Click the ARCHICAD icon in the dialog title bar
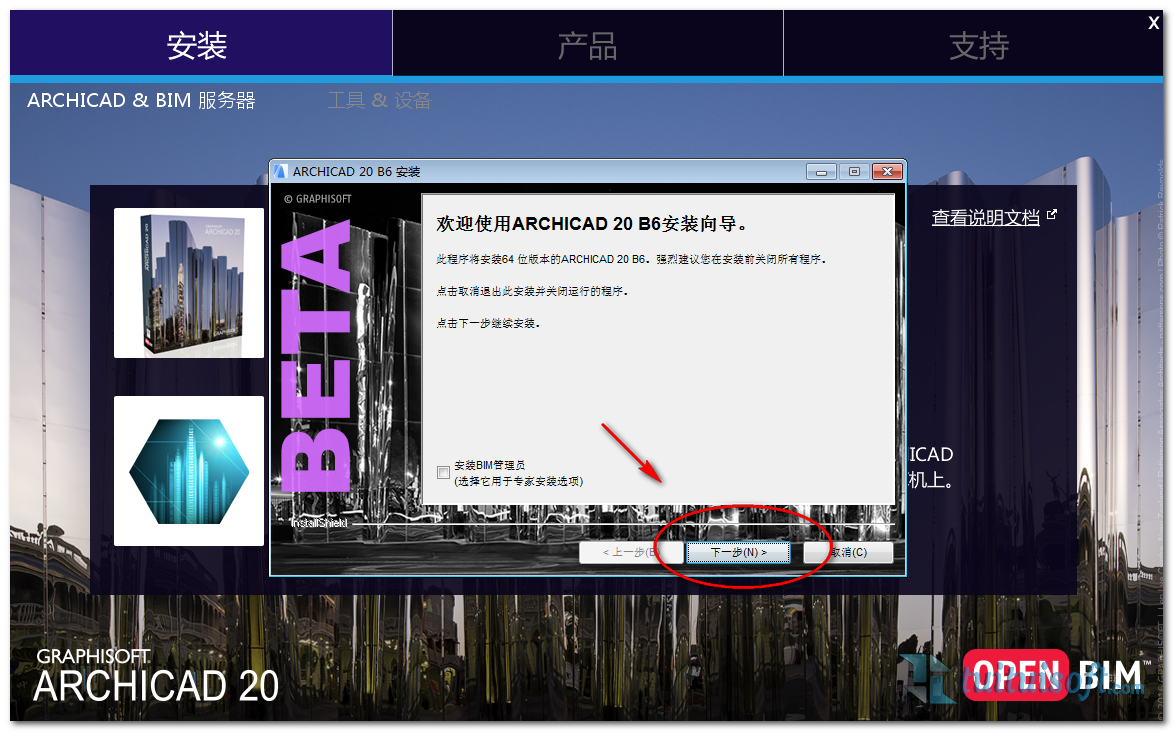Image resolution: width=1174 pixels, height=732 pixels. click(x=281, y=171)
